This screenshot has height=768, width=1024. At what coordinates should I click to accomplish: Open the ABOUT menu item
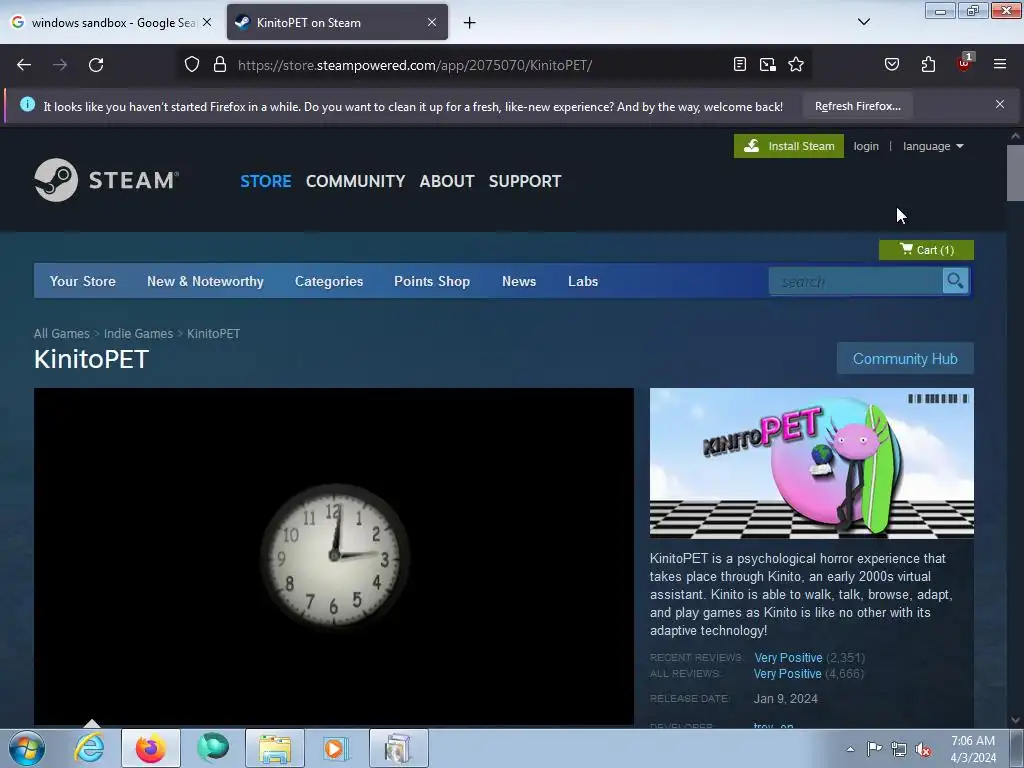click(x=447, y=181)
